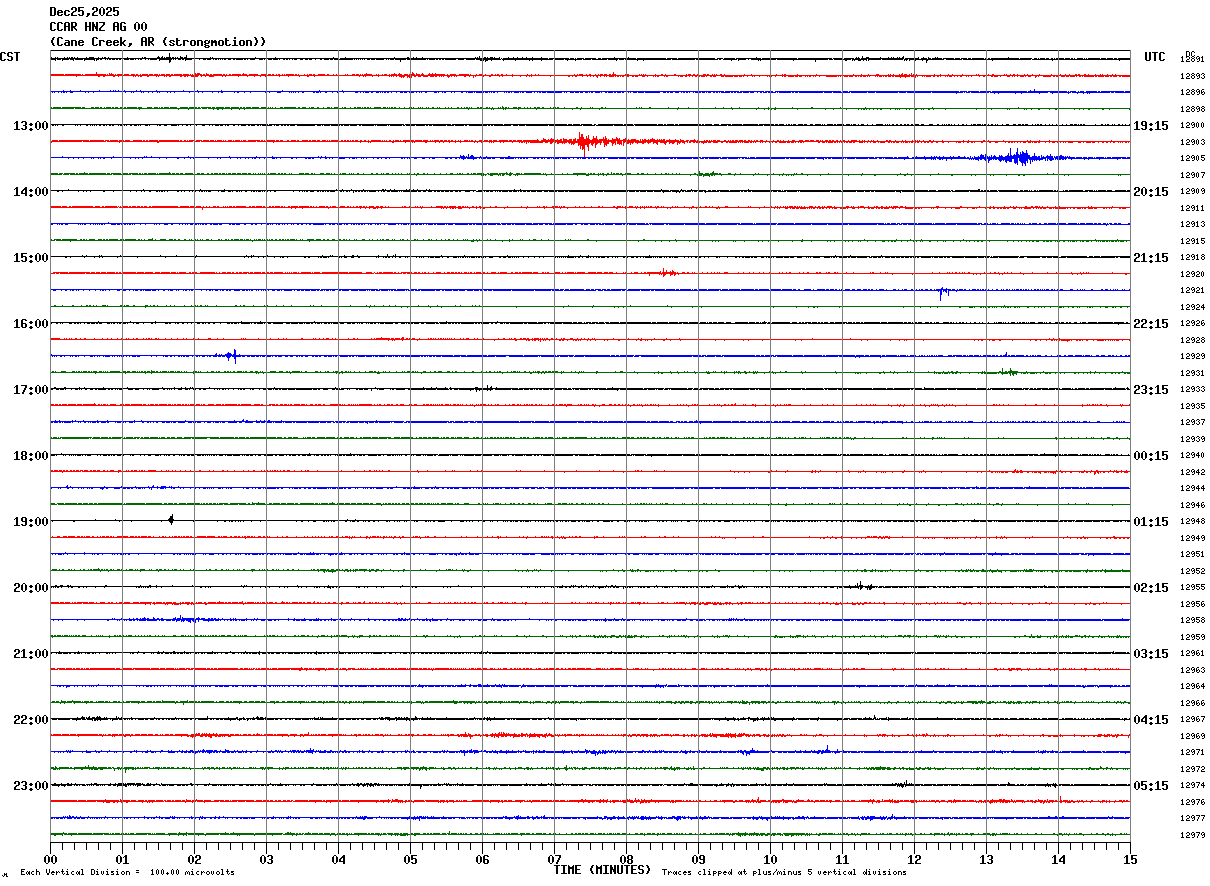The image size is (1210, 886).
Task: Click the Dec25,2025 date header
Action: [x=83, y=12]
